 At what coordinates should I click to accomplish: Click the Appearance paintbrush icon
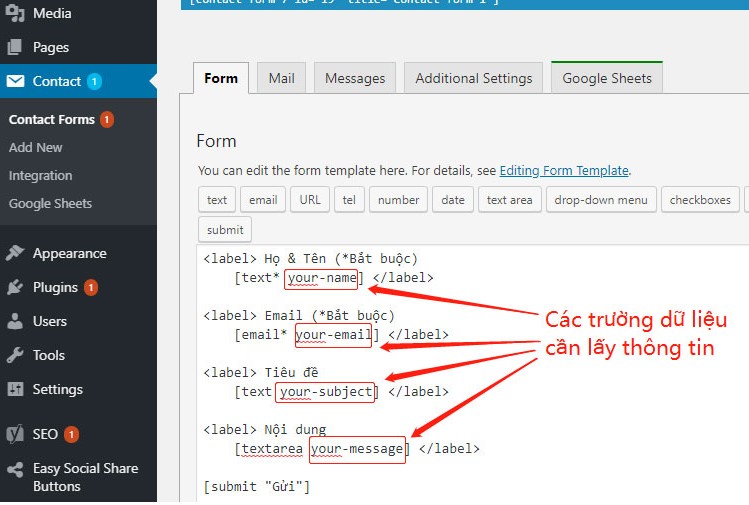point(15,253)
